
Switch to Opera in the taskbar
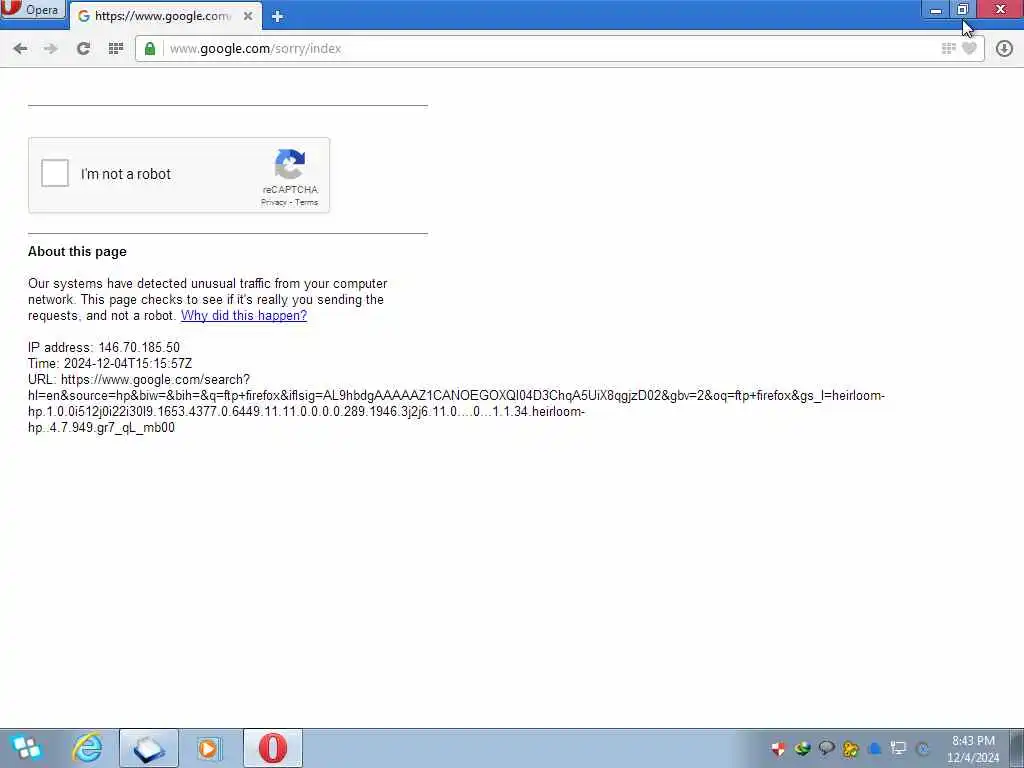(x=272, y=748)
